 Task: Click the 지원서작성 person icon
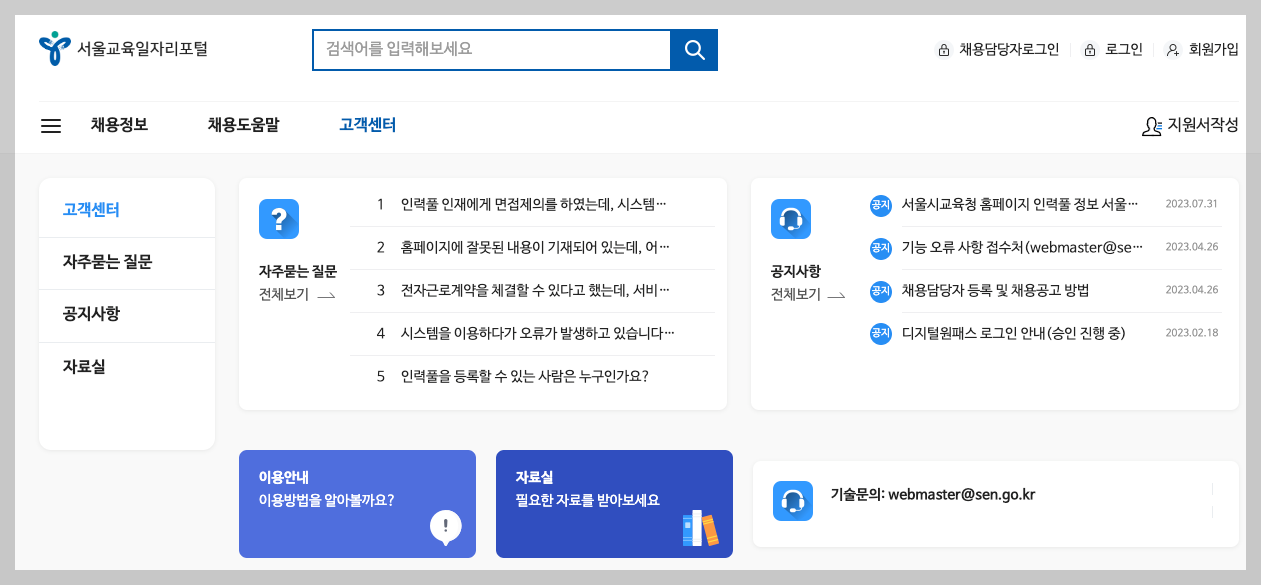pos(1151,126)
